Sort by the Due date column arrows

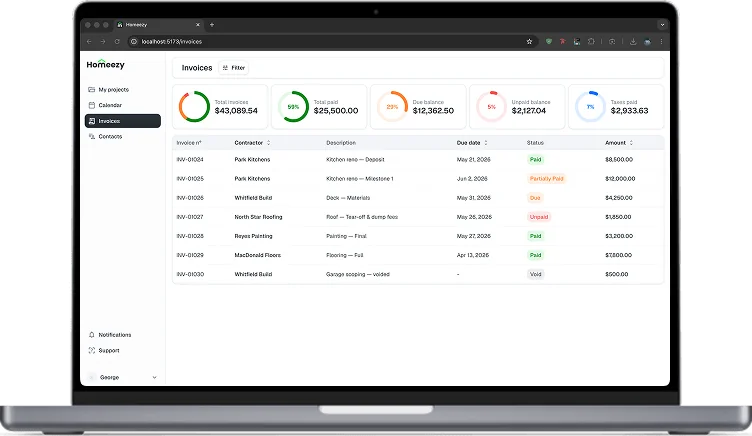(486, 143)
